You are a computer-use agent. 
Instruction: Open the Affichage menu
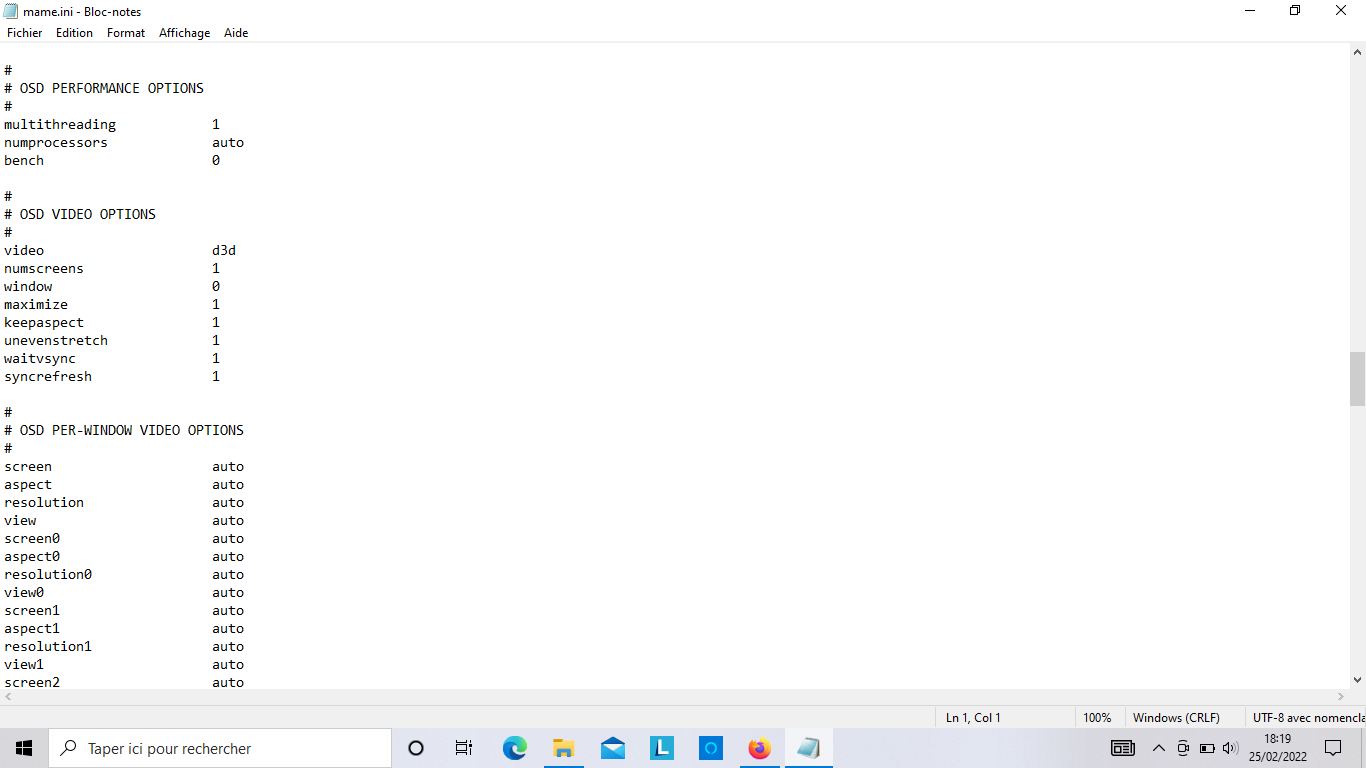point(184,33)
